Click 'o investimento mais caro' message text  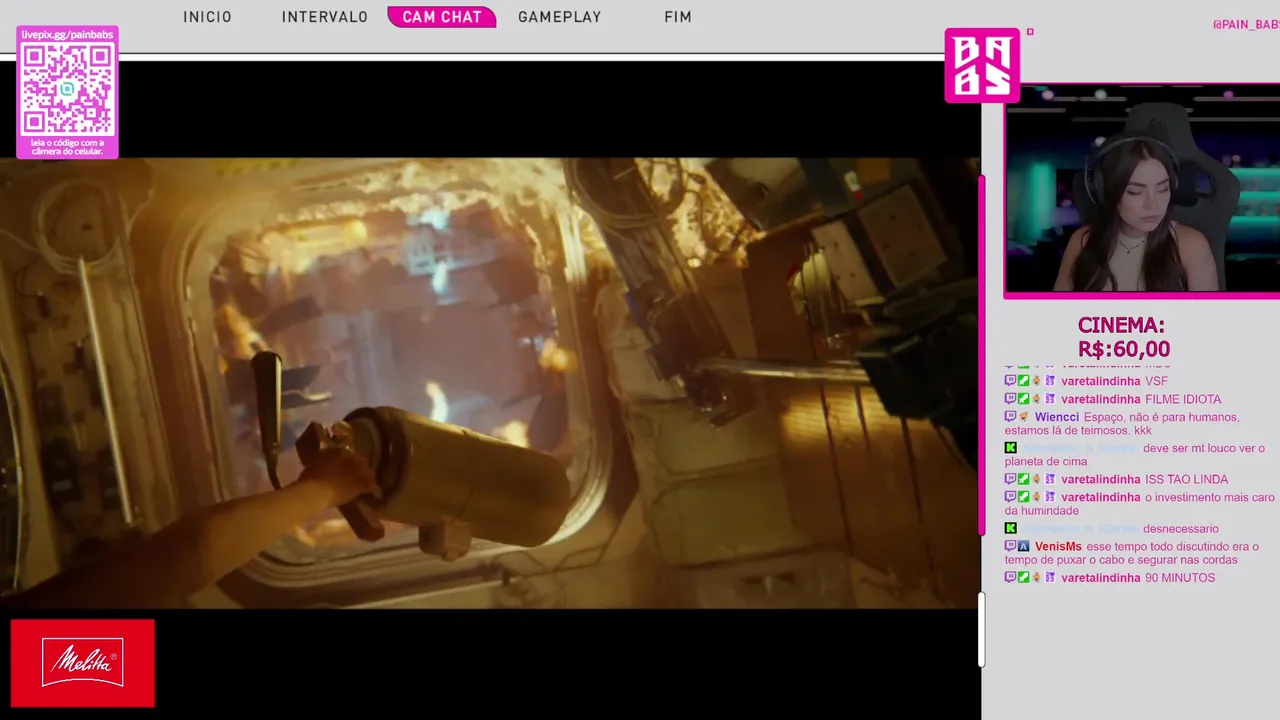click(x=1140, y=504)
